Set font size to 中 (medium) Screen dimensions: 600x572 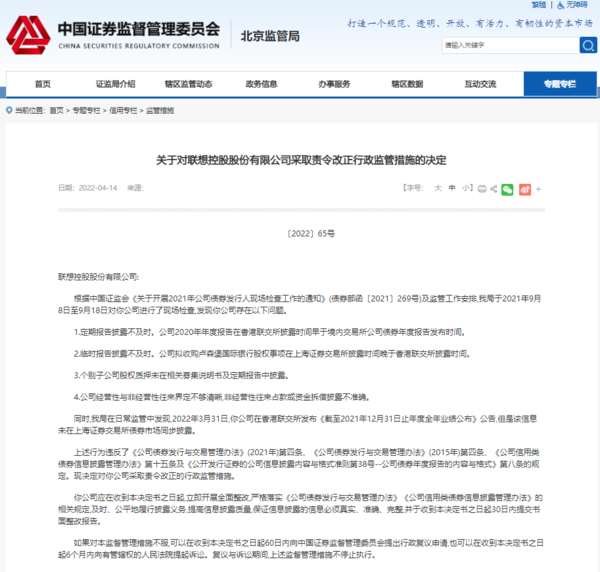point(452,188)
